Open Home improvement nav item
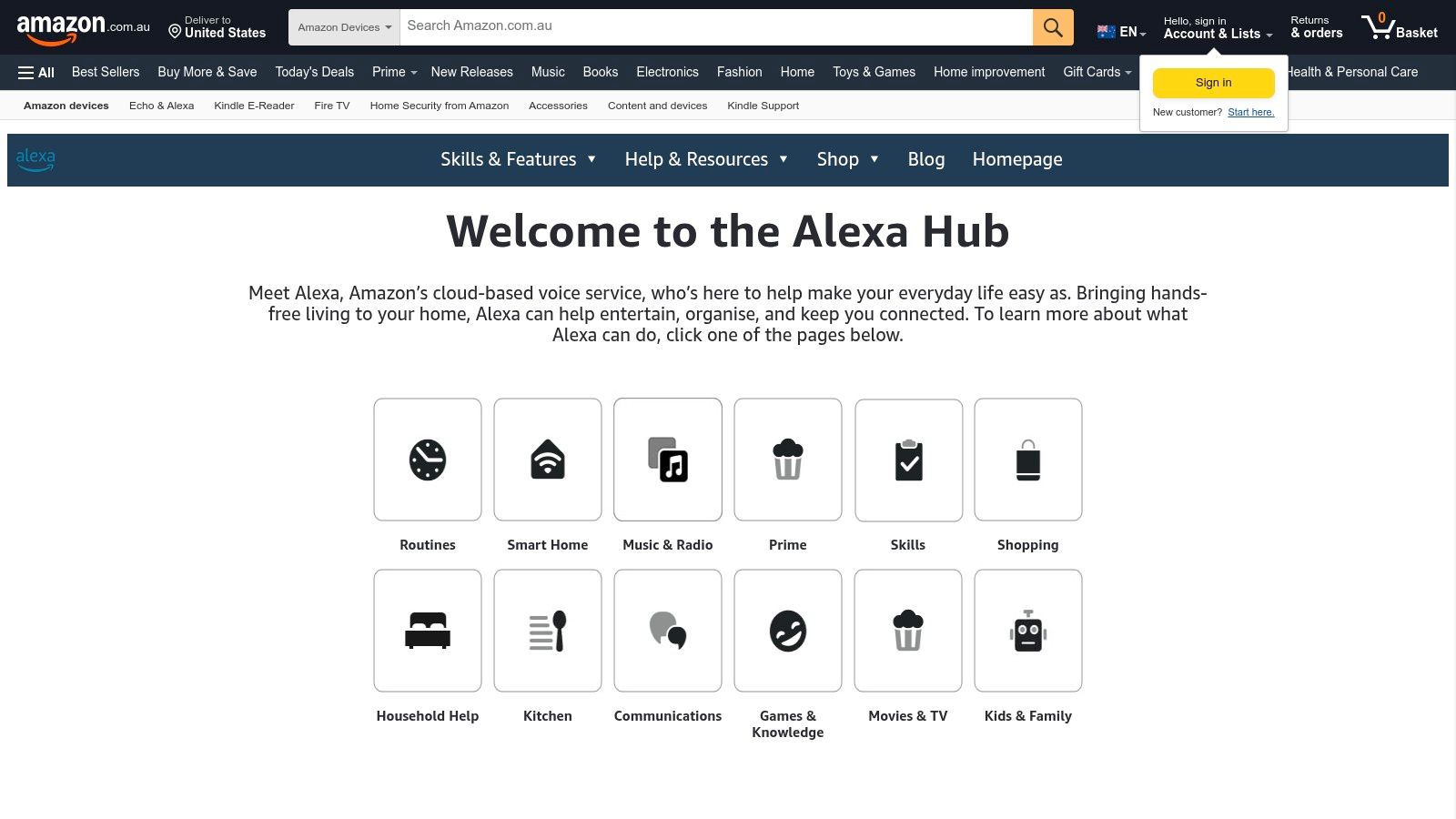The image size is (1456, 819). point(989,72)
